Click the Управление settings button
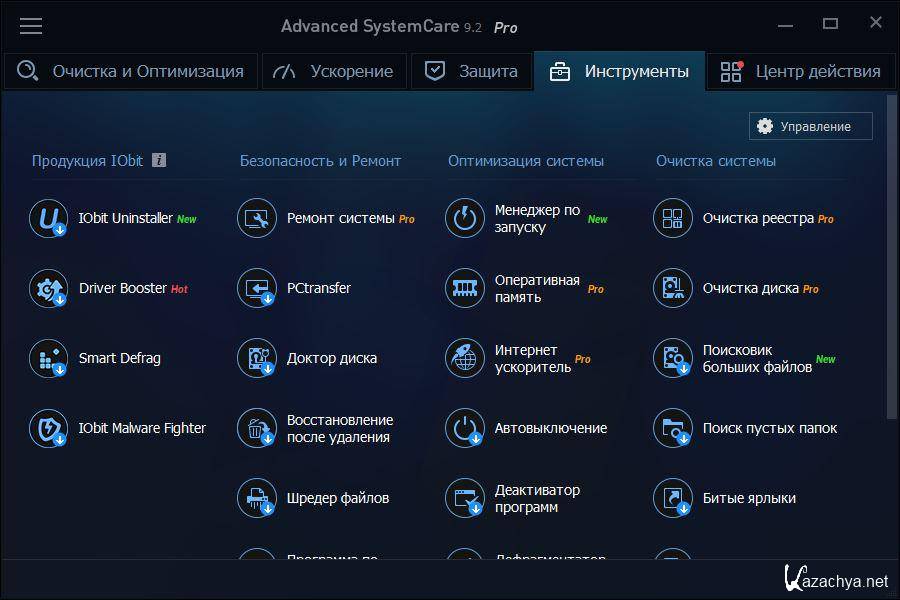Screen dimensions: 900x600 pos(810,126)
